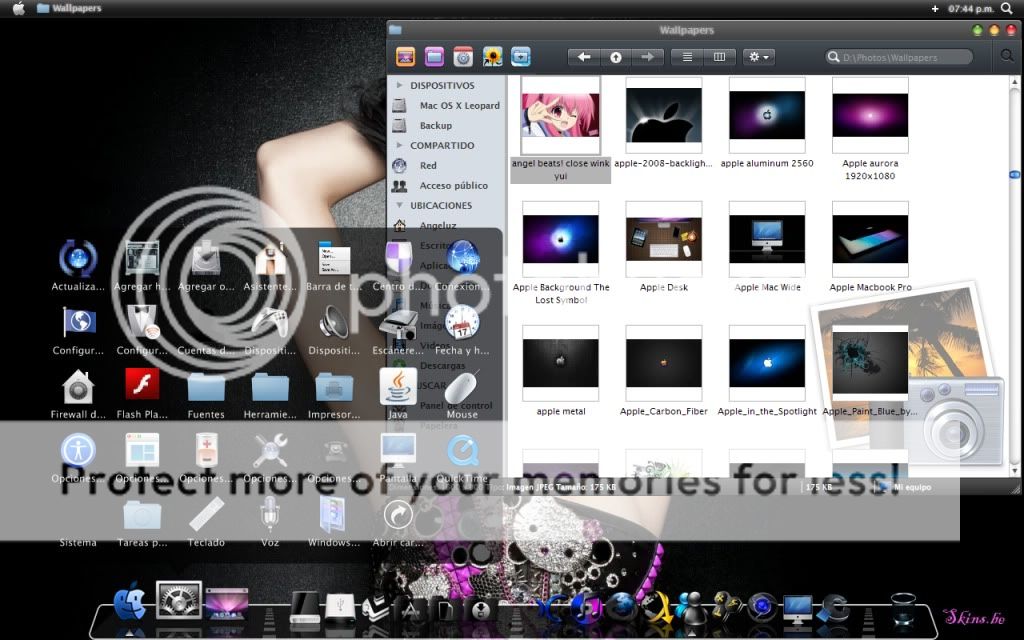Open the Trash in the dock
Image resolution: width=1024 pixels, height=640 pixels.
[x=903, y=606]
